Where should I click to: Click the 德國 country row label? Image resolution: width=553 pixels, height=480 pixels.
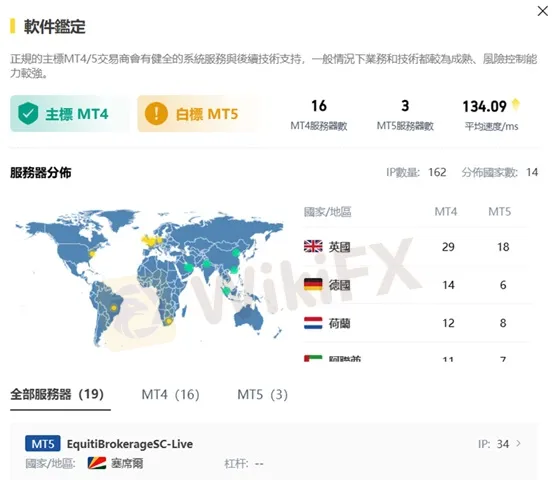(339, 285)
